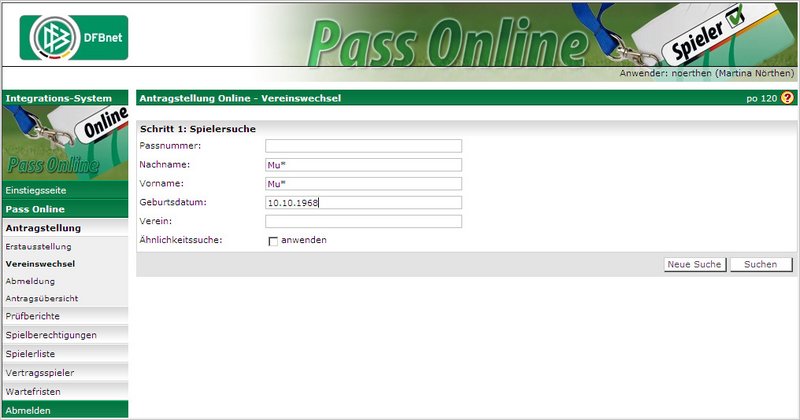Viewport: 800px width, 420px height.
Task: Open the orange help question mark icon
Action: 787,98
